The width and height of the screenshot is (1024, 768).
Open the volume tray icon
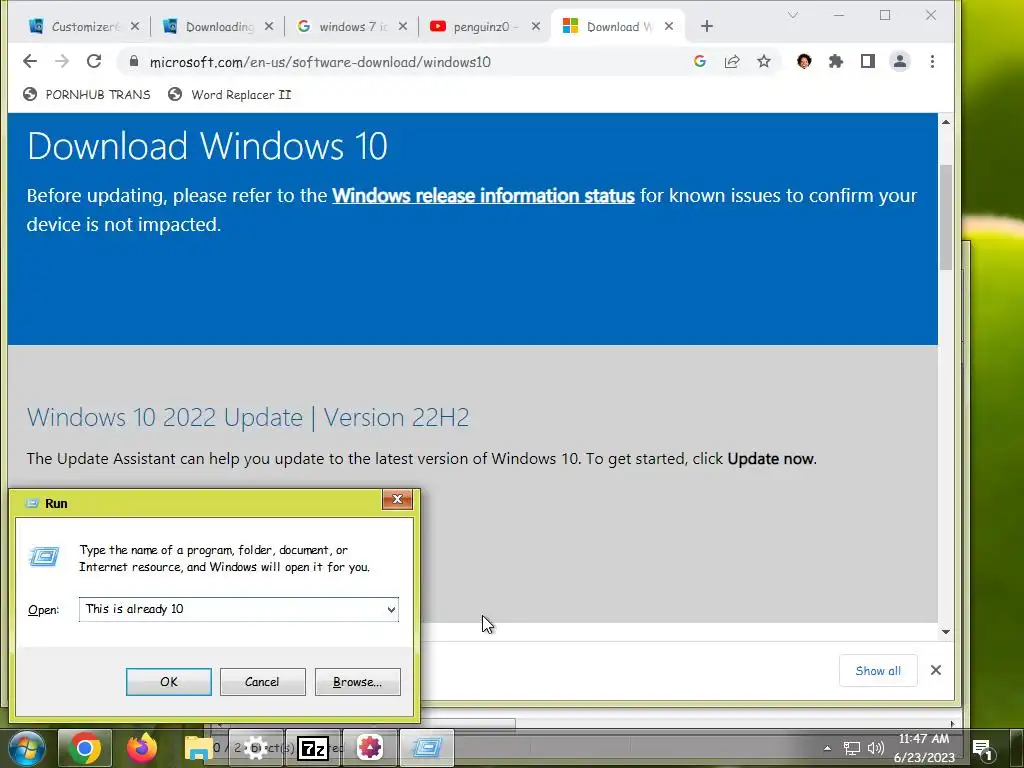pyautogui.click(x=875, y=748)
